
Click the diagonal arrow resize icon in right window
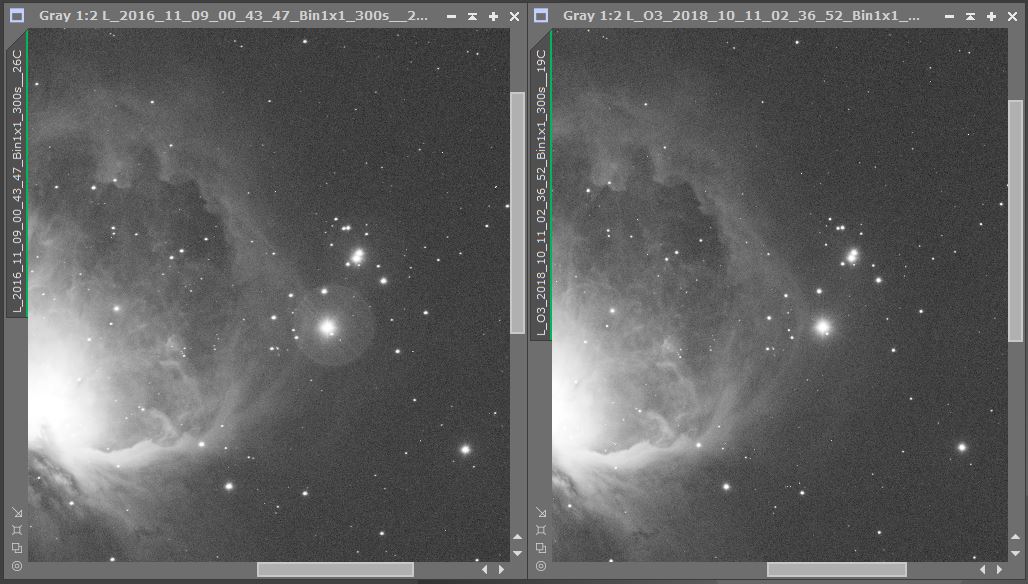pyautogui.click(x=541, y=512)
